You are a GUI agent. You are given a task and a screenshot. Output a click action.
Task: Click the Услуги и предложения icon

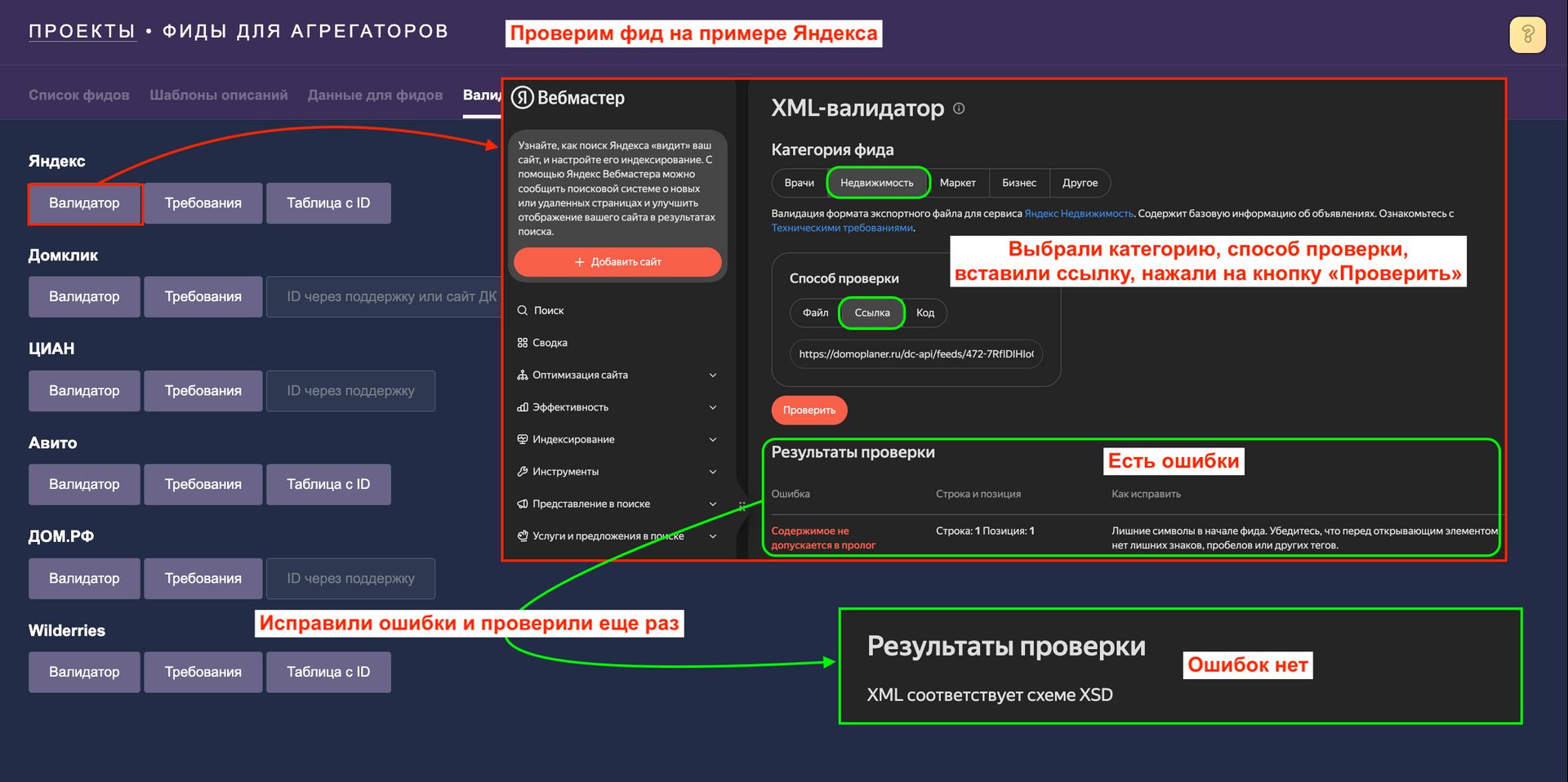(523, 536)
